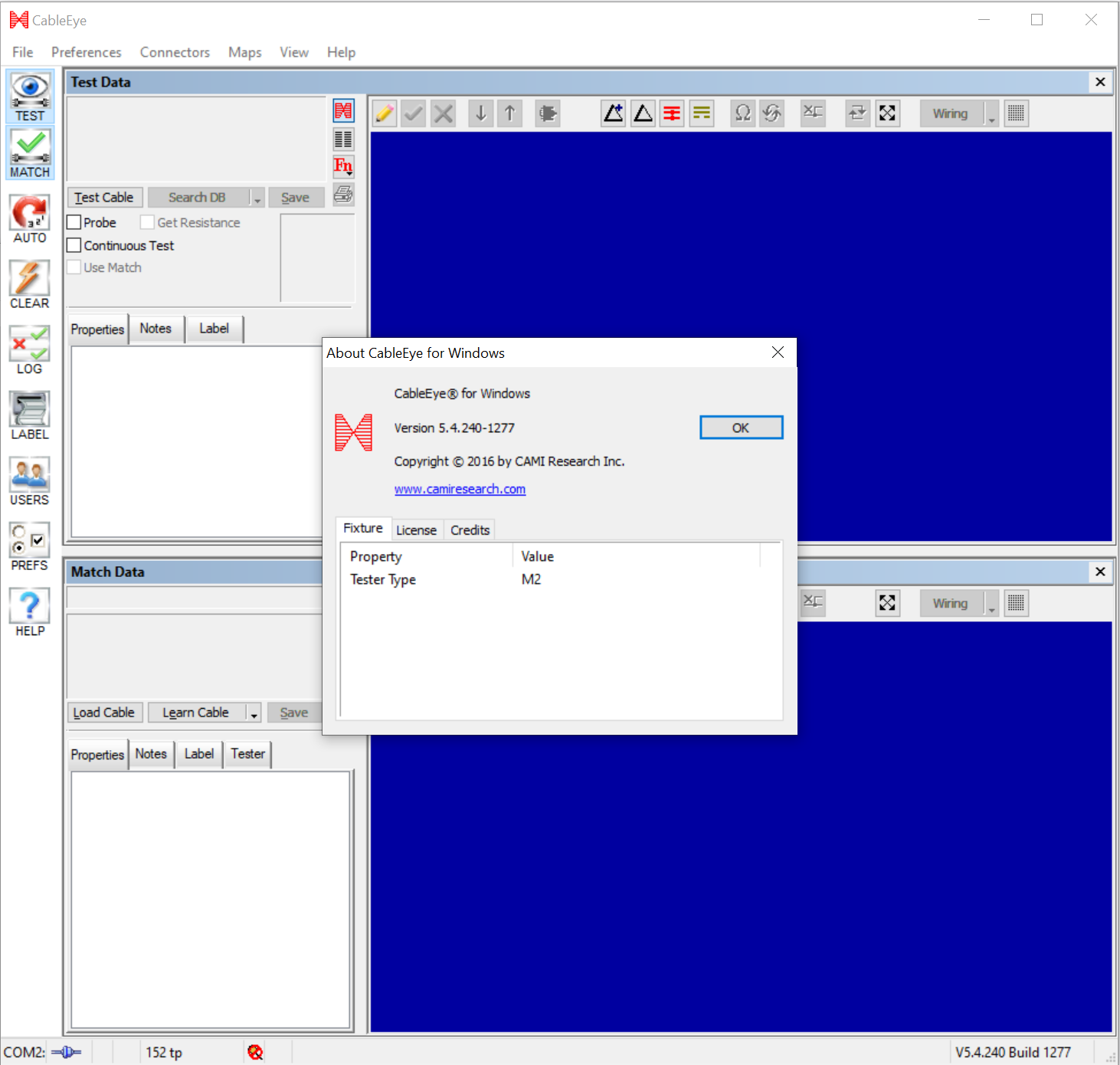The image size is (1120, 1065).
Task: Close the Match Data panel
Action: coord(1100,572)
